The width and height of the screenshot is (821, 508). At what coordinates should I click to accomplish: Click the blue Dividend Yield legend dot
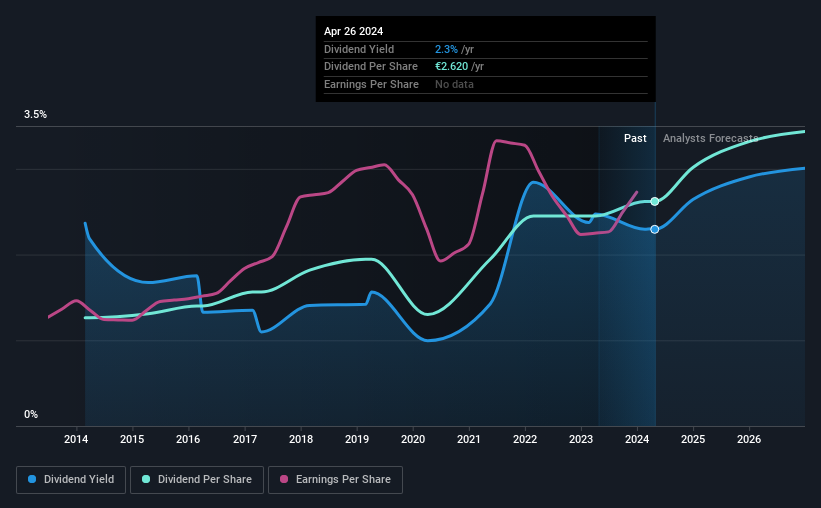click(32, 479)
